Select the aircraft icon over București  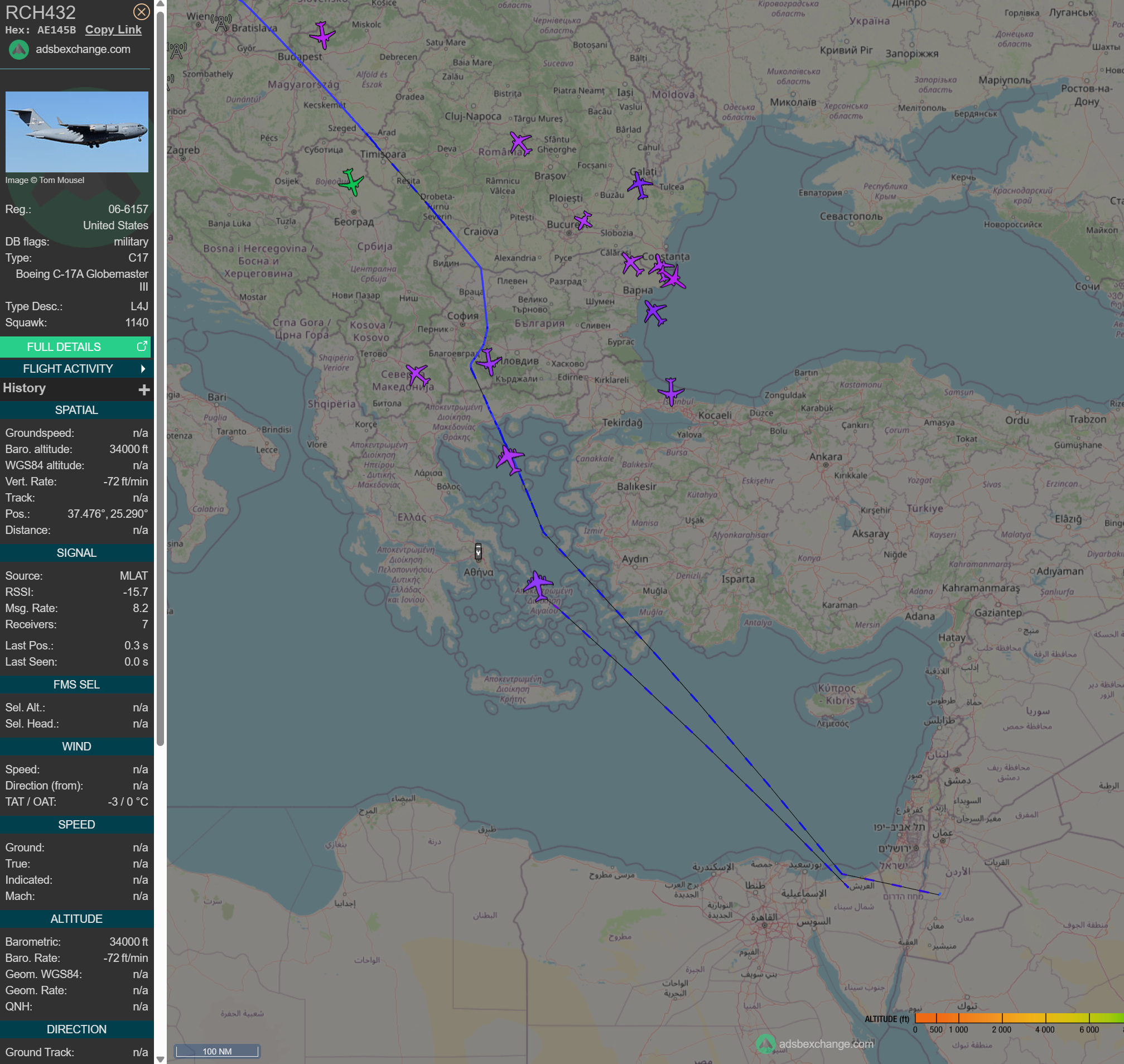point(583,220)
